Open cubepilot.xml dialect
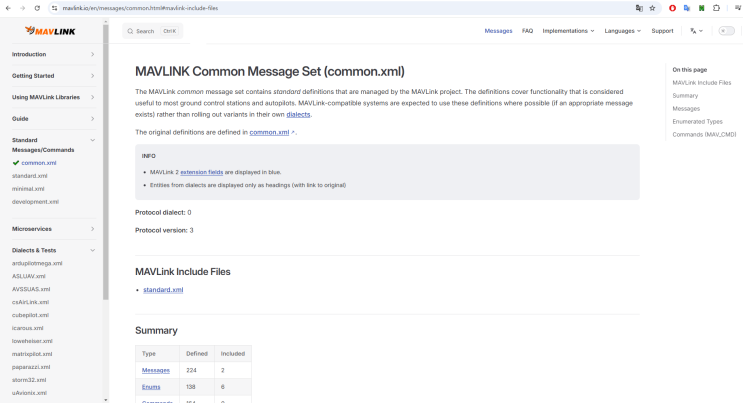Screen dimensions: 743x403 pyautogui.click(x=30, y=315)
